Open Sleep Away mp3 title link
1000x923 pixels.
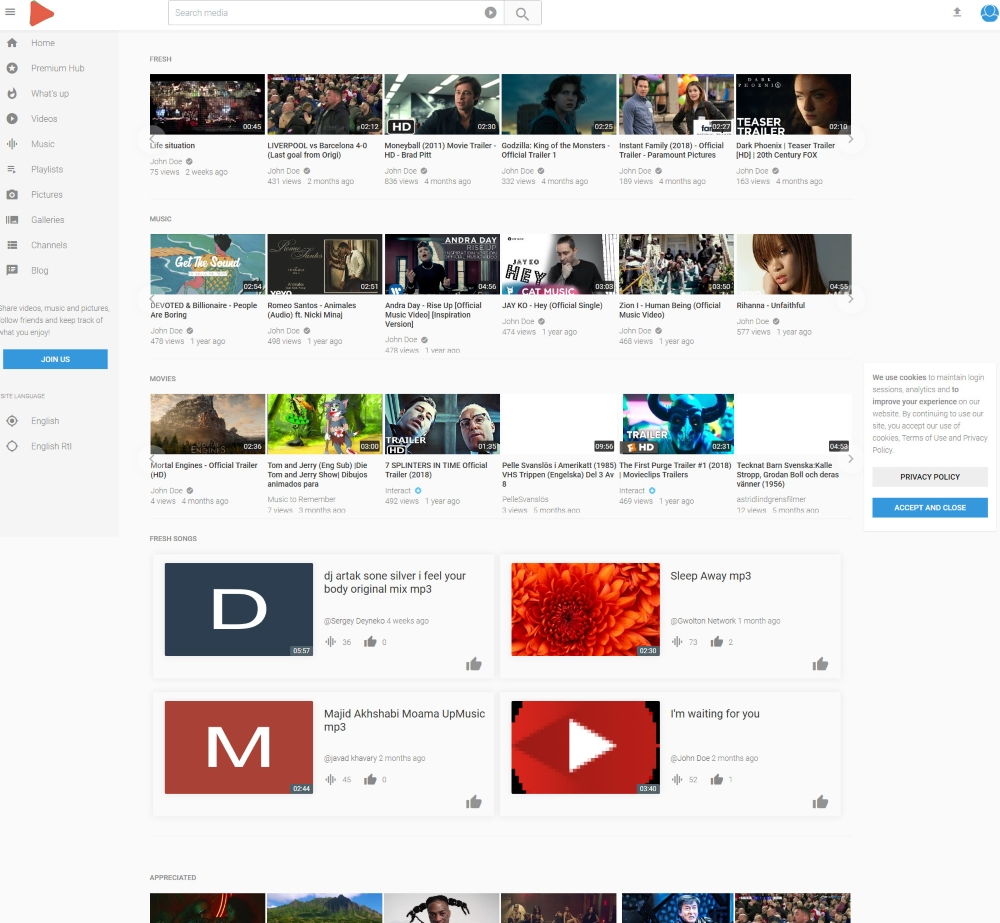[710, 576]
